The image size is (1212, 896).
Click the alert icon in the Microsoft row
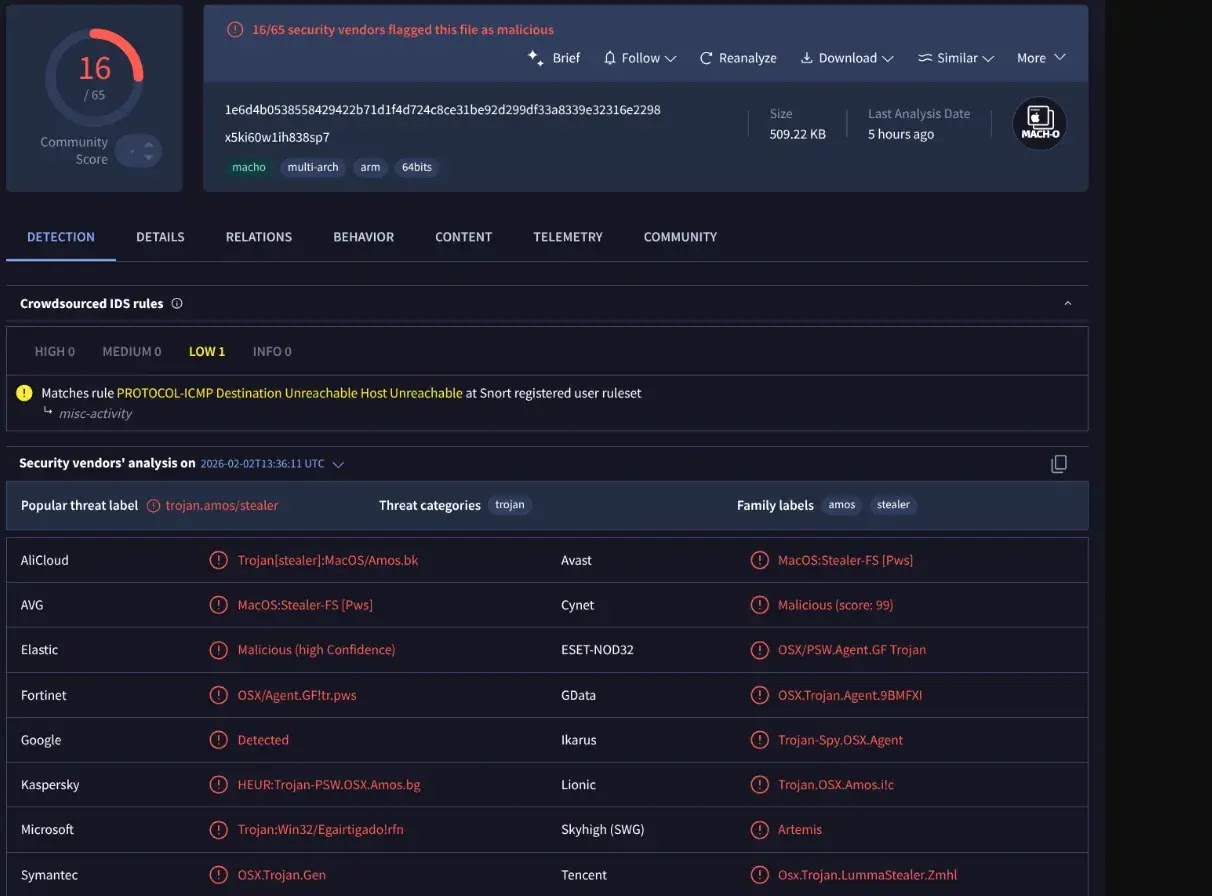pos(218,830)
